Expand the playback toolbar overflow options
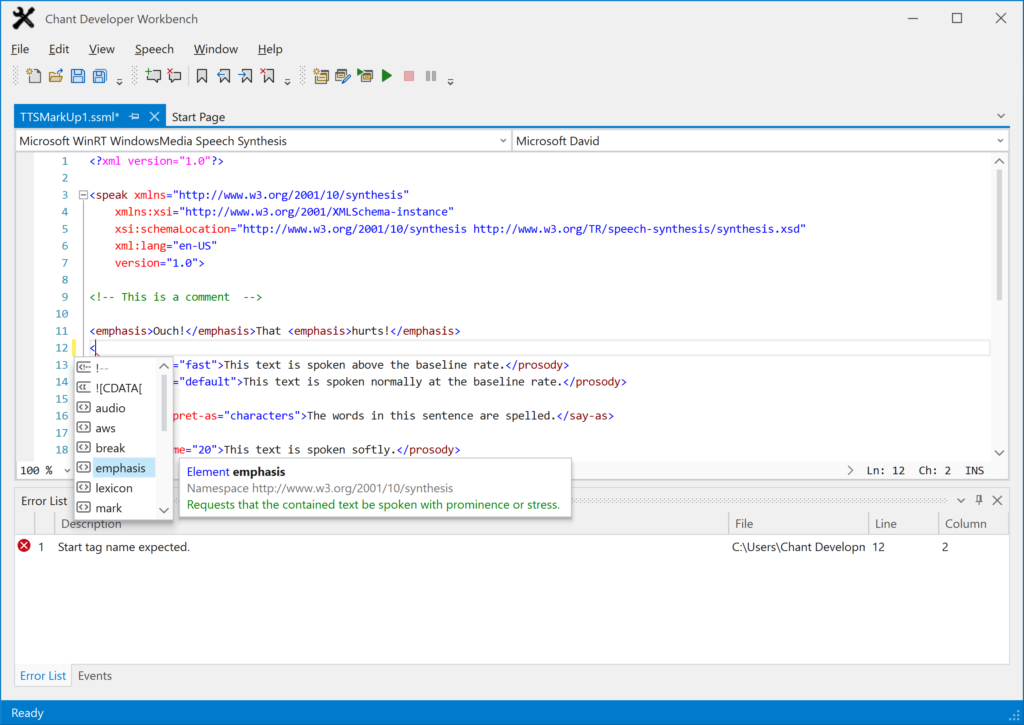The image size is (1024, 725). pos(451,82)
